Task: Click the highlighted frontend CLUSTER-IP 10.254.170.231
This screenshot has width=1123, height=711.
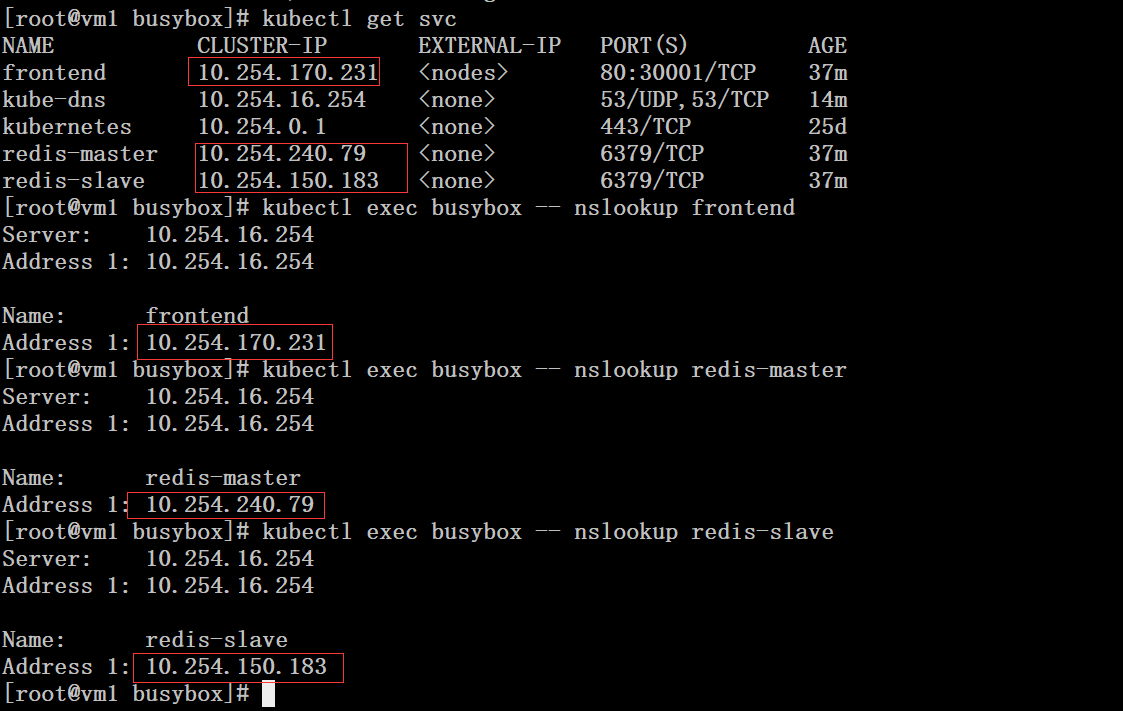Action: (x=284, y=71)
